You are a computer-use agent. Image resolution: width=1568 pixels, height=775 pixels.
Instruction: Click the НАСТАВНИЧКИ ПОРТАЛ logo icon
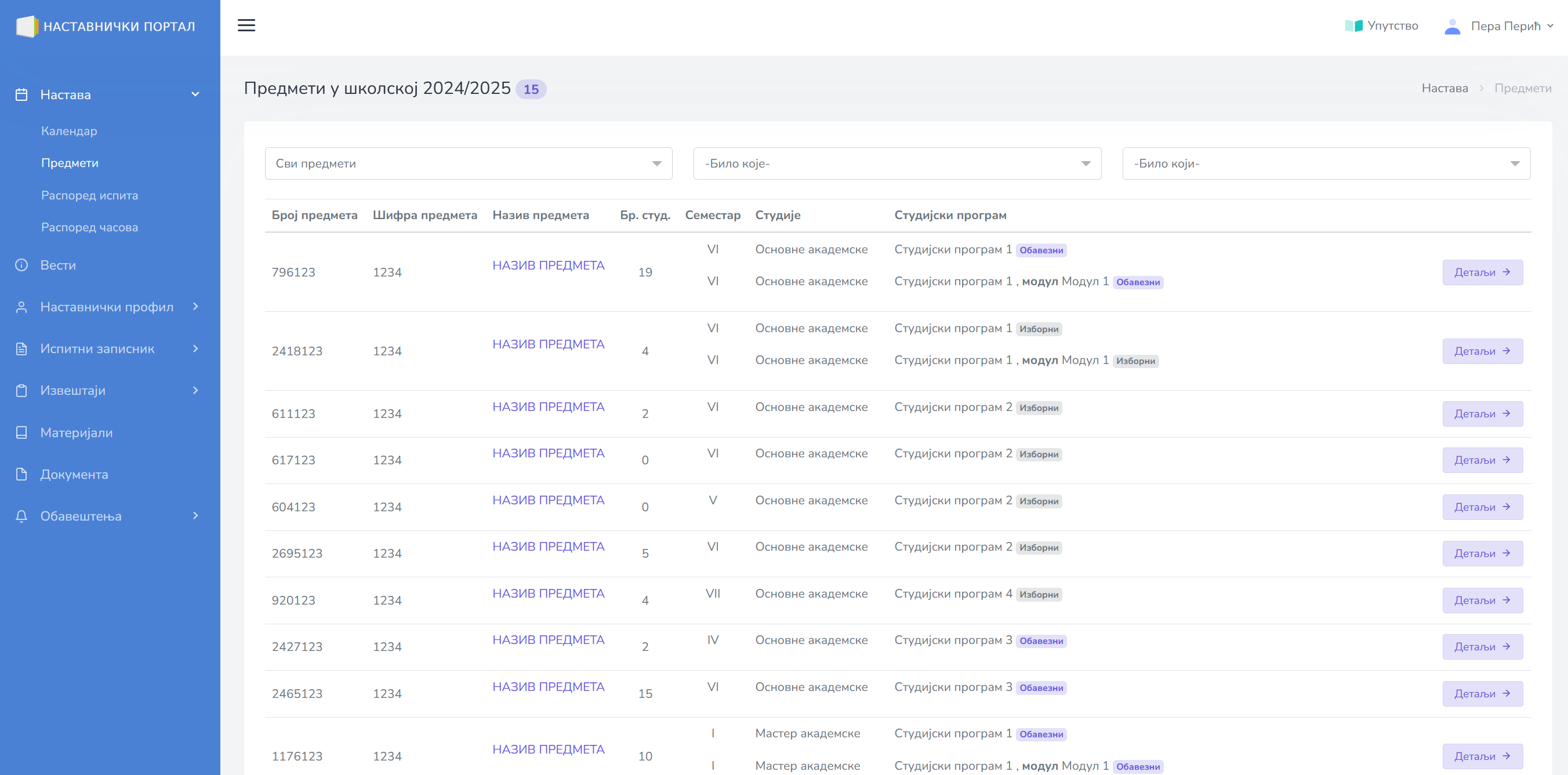26,26
